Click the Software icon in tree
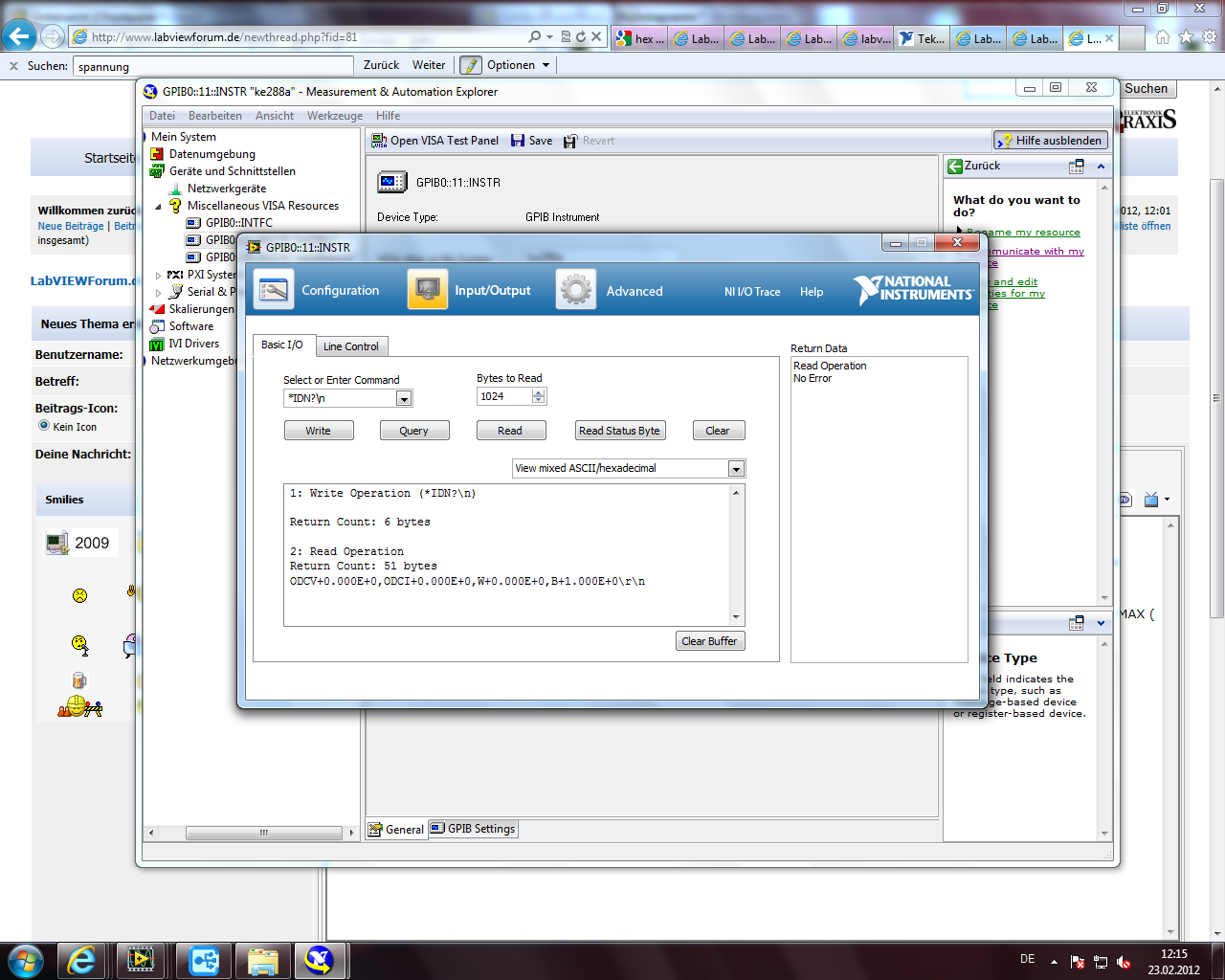The width and height of the screenshot is (1225, 980). (158, 326)
